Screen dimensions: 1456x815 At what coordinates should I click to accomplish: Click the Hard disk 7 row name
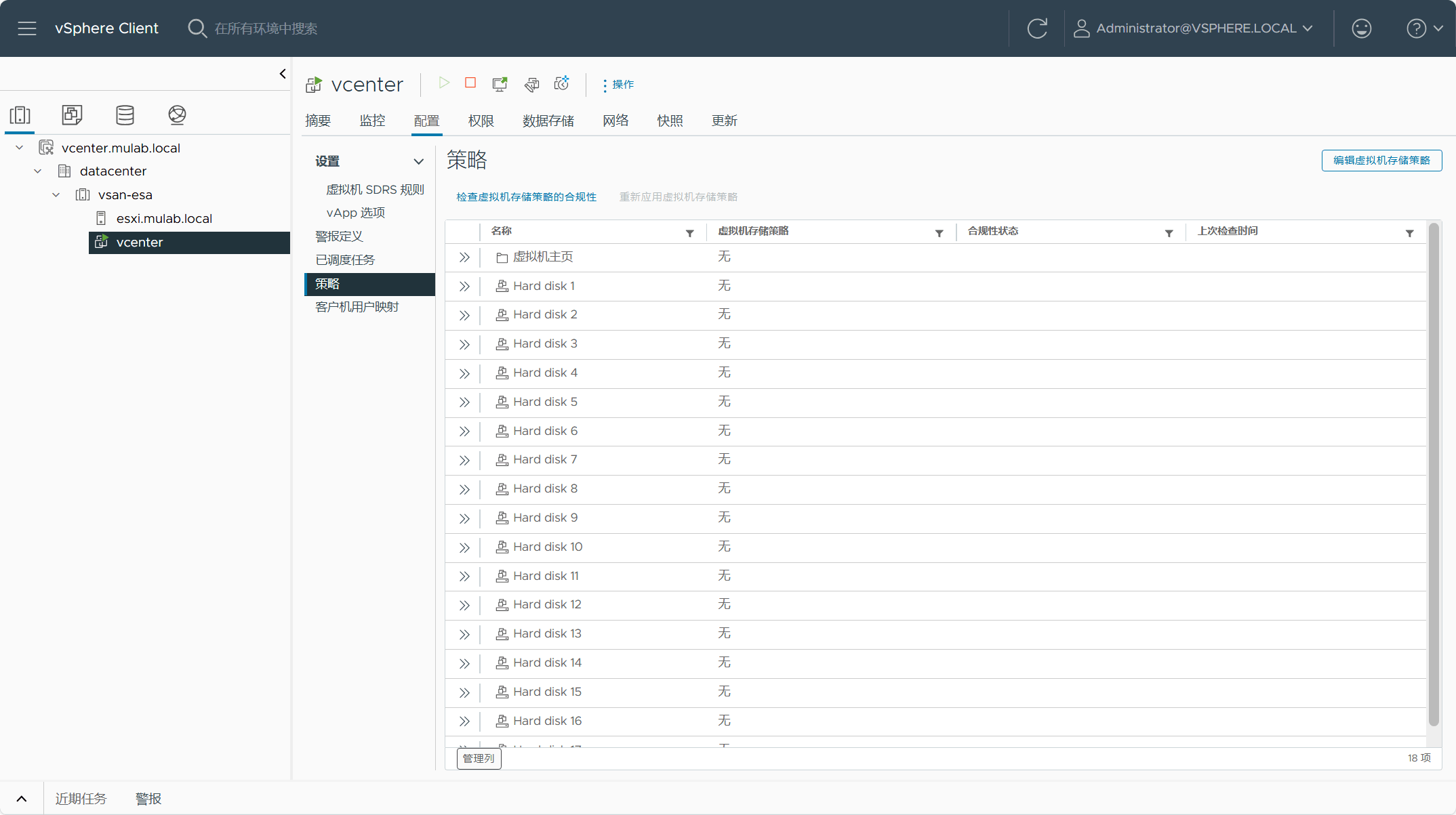(545, 459)
